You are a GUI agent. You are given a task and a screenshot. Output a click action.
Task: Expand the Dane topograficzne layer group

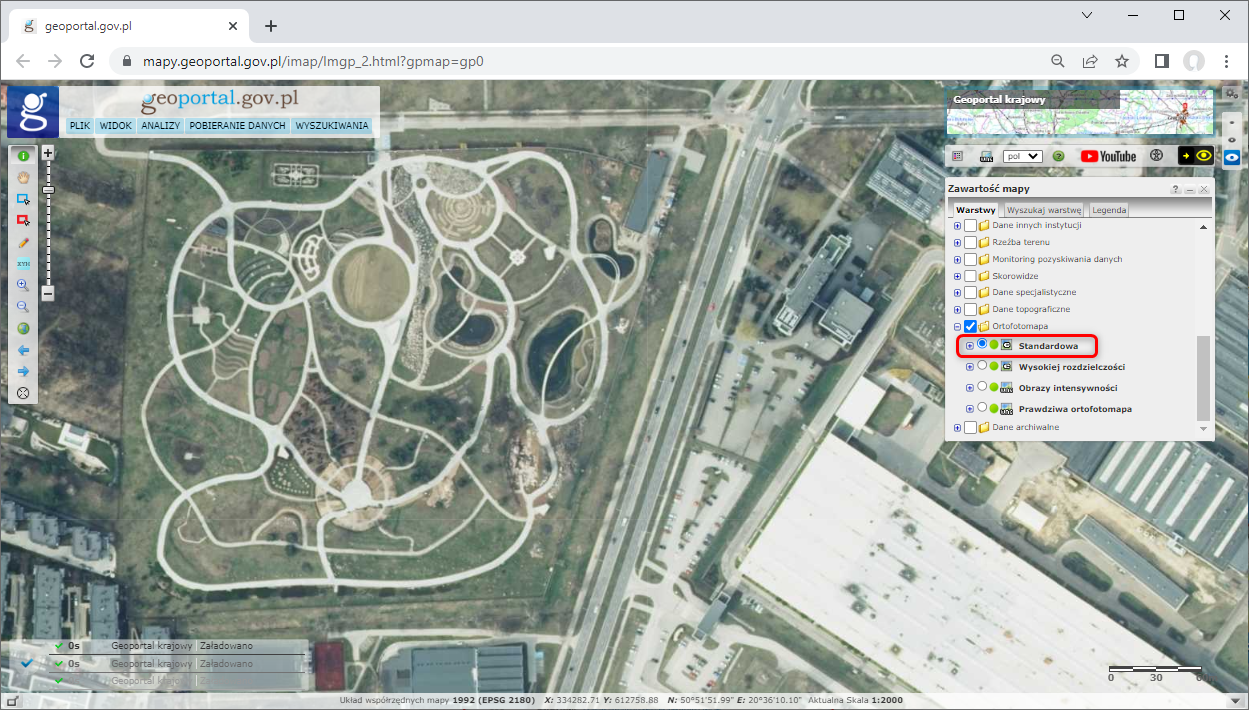click(957, 310)
